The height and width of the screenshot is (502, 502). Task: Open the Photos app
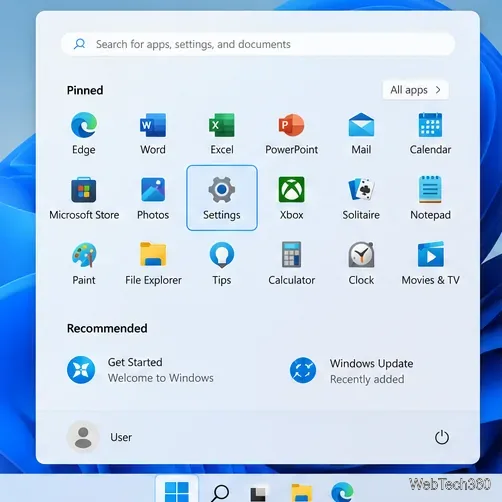[x=153, y=199]
